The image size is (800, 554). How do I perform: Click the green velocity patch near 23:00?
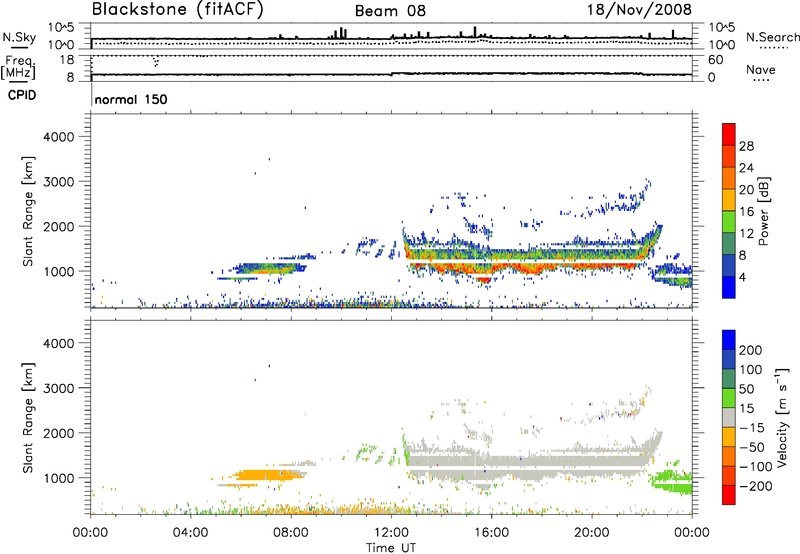tap(671, 481)
